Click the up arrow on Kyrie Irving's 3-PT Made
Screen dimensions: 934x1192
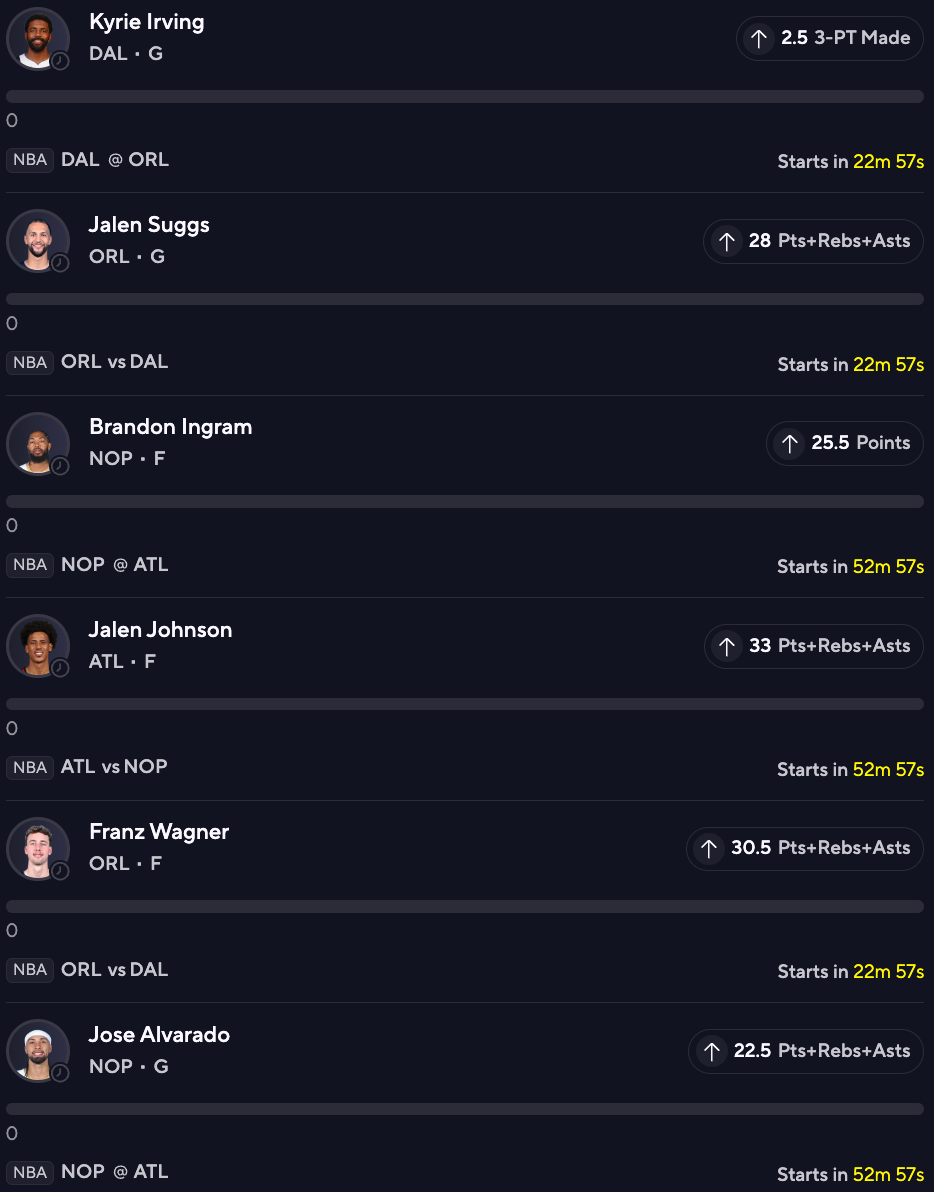click(759, 38)
